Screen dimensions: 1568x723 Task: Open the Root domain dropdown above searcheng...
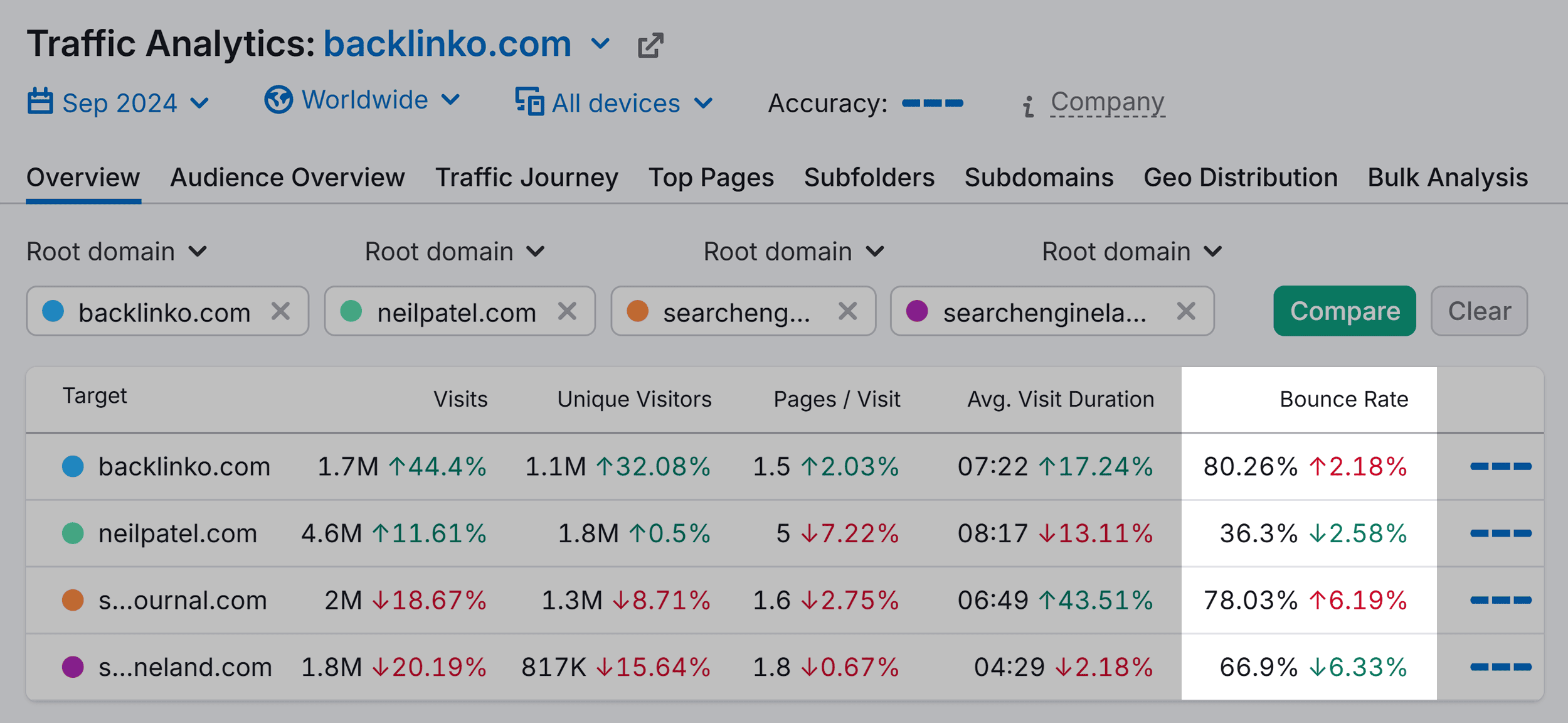click(x=794, y=252)
